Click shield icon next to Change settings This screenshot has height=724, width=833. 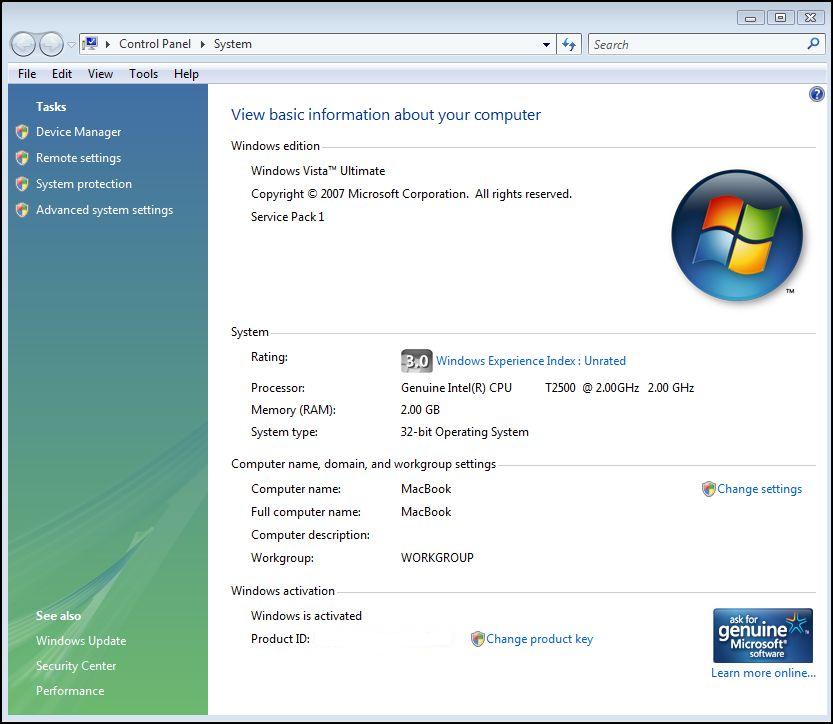(x=708, y=489)
